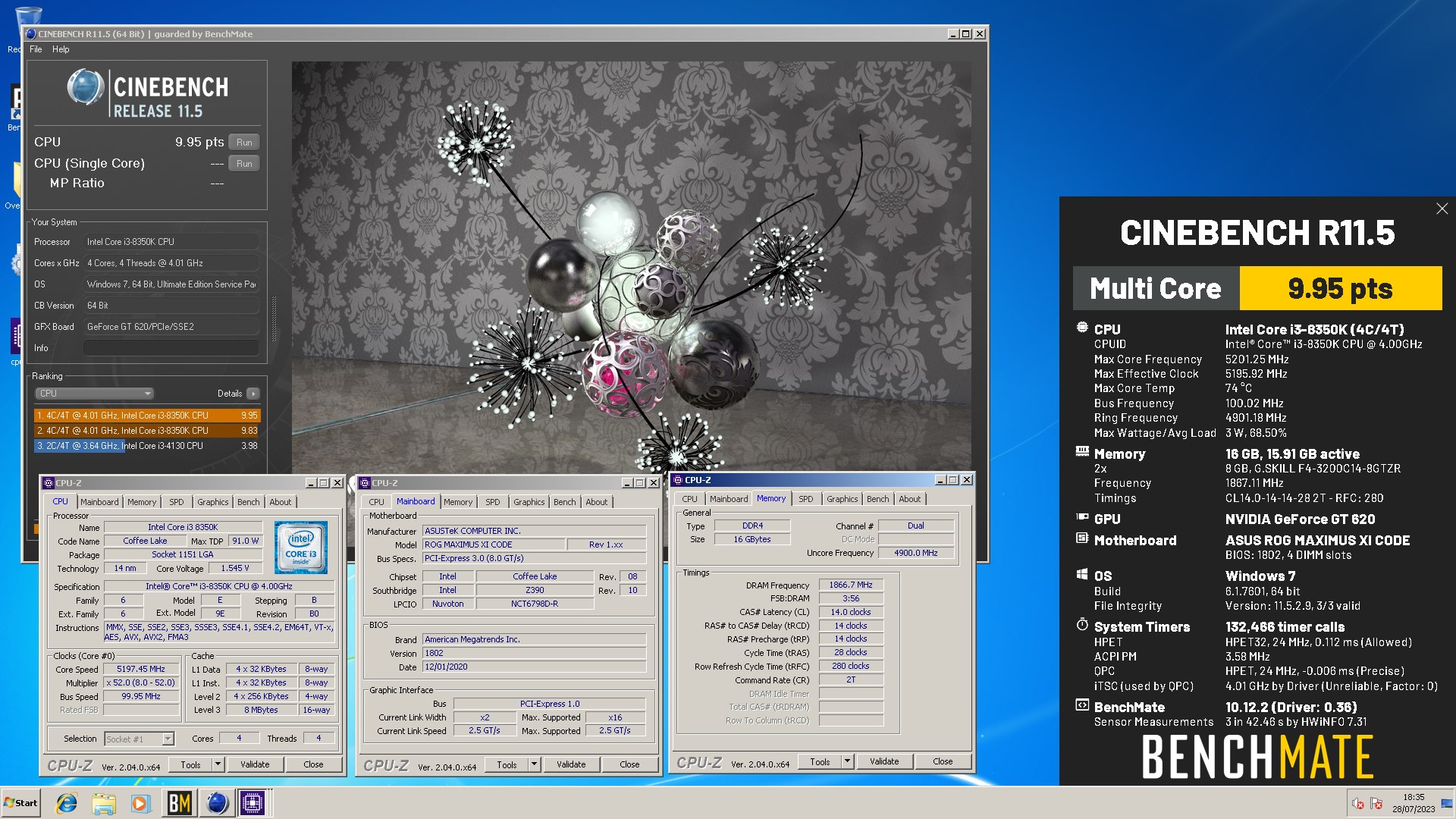The width and height of the screenshot is (1456, 819).
Task: Open Mainboard tab in the first CPU-Z window
Action: 99,502
